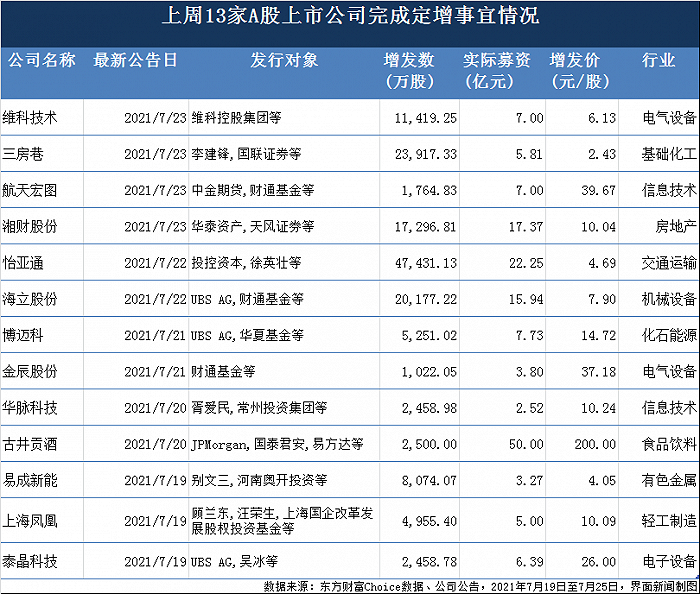Click the share count 1,764.83
This screenshot has width=700, height=594.
pos(429,191)
